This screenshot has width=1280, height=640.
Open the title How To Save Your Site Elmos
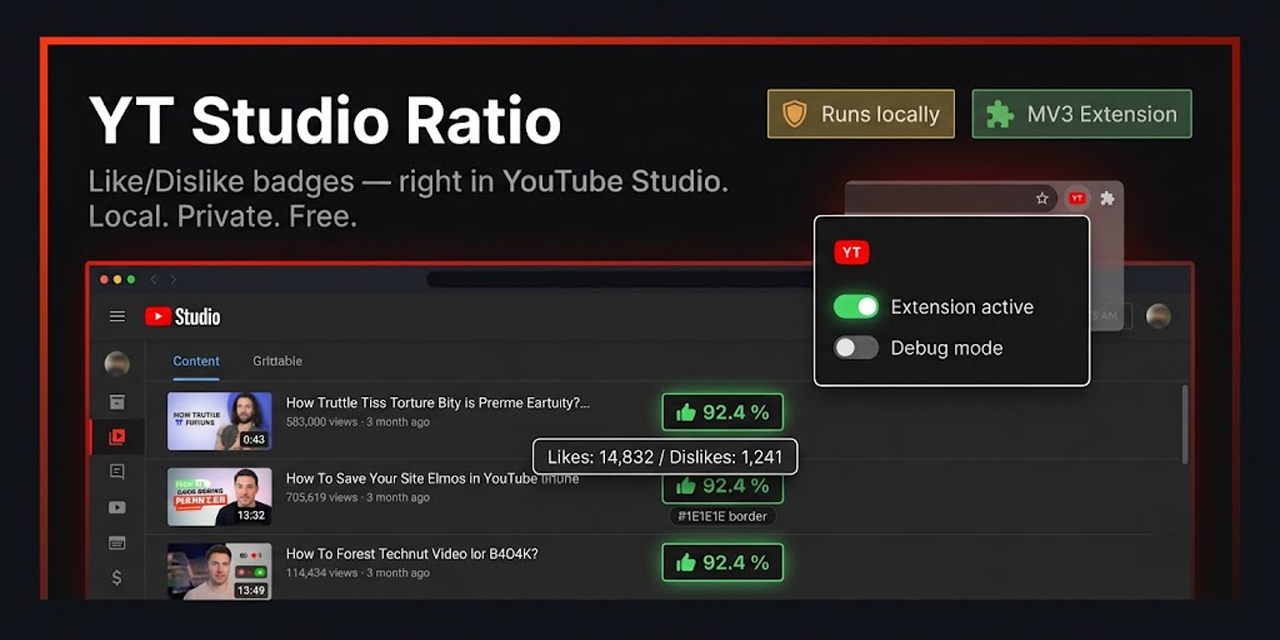click(x=432, y=478)
